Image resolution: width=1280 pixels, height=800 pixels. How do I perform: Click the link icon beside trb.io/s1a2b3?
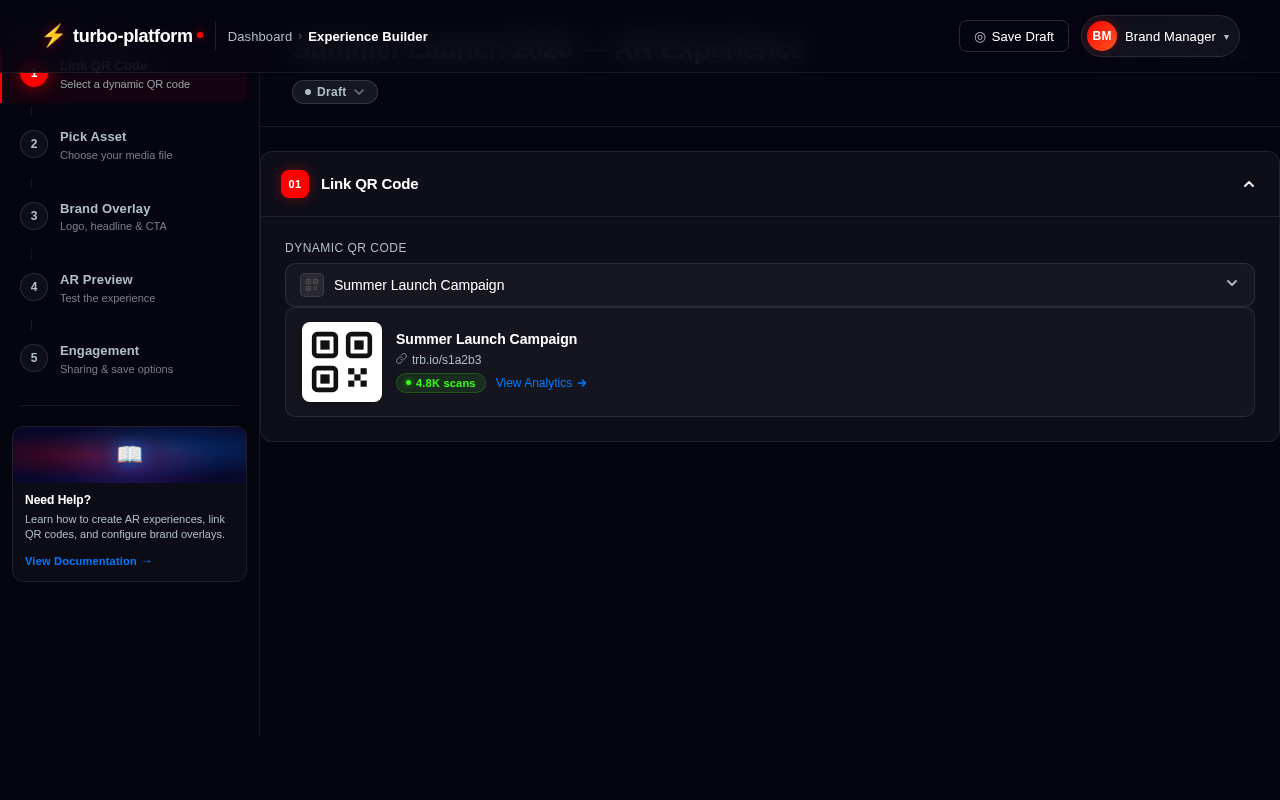[x=400, y=359]
